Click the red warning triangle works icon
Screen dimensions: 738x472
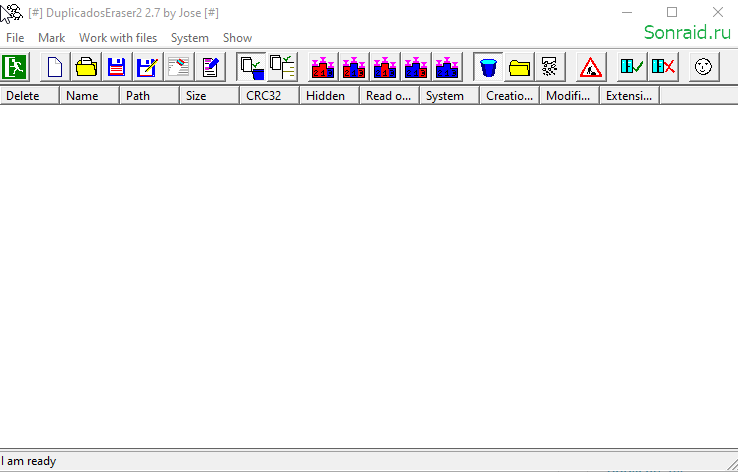(591, 67)
